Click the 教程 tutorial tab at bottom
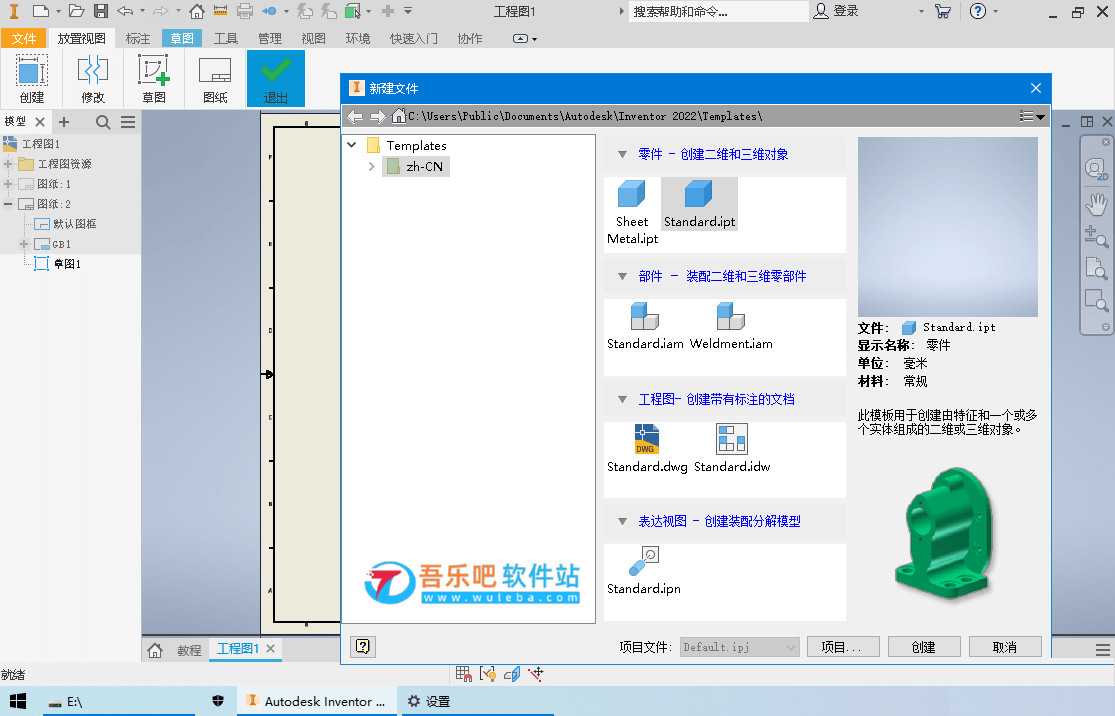 [189, 650]
